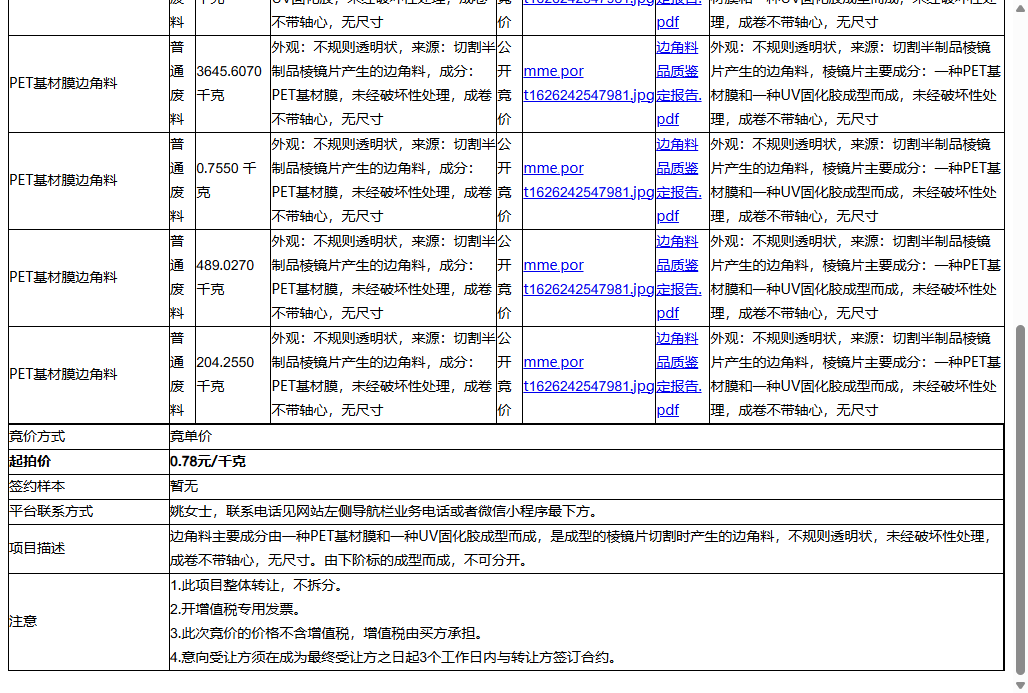1028x693 pixels.
Task: Click the 姚女士 contact information text
Action: tap(384, 511)
